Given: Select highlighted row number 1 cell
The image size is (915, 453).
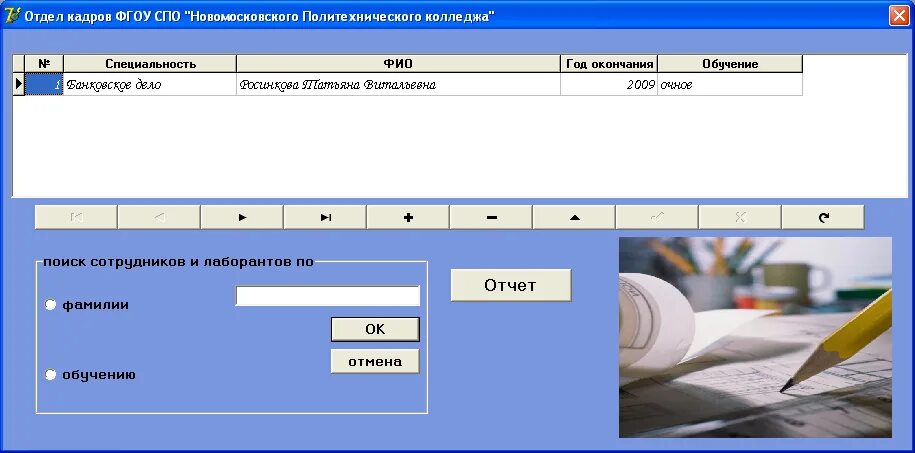Looking at the screenshot, I should point(44,85).
